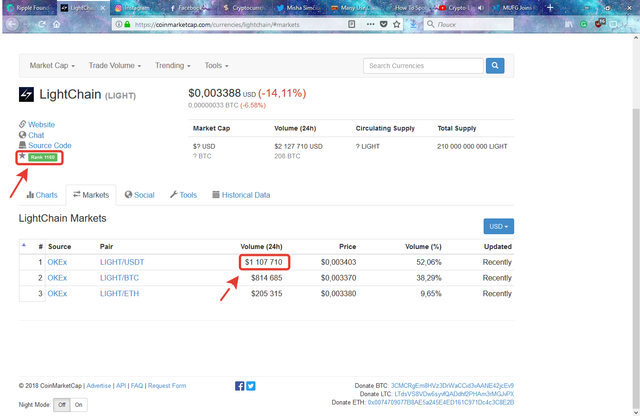640x416 pixels.
Task: Open the LIGHT/ETH pair link
Action: (x=119, y=294)
